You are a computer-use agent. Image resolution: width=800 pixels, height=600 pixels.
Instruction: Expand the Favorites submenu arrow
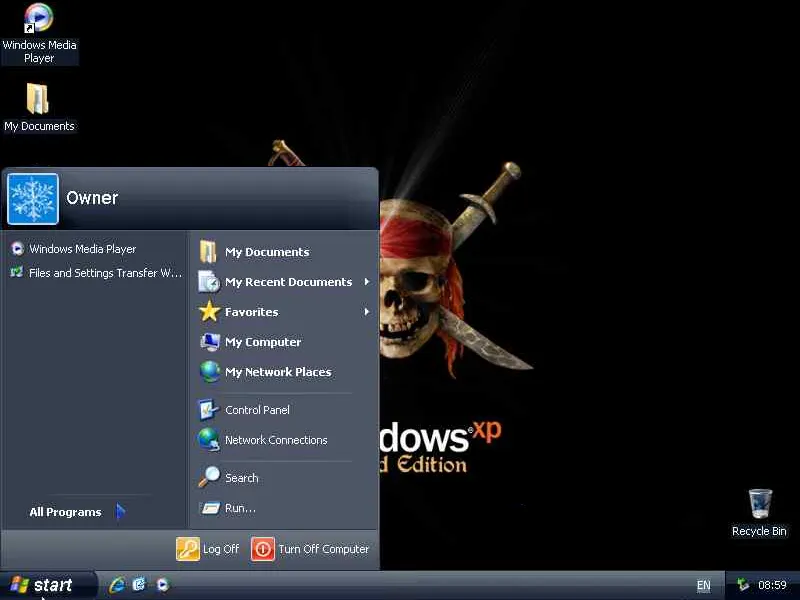tap(366, 312)
